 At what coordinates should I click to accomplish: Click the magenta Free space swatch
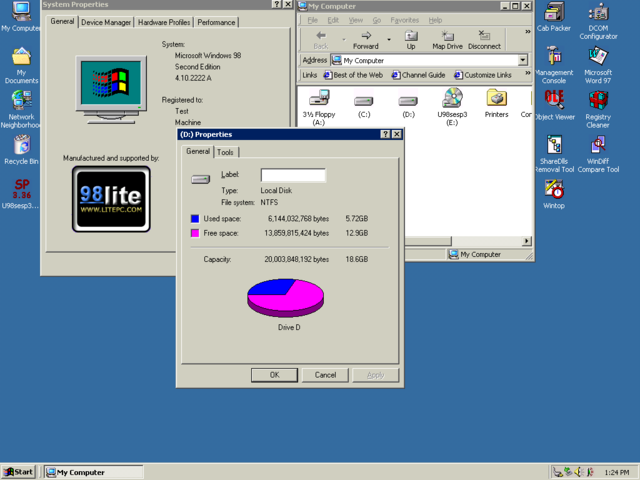[195, 233]
